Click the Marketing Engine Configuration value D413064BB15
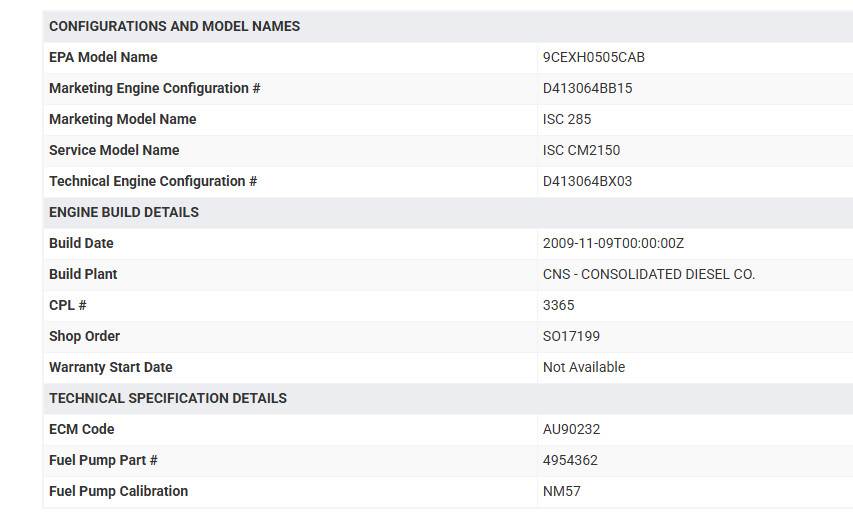Viewport: 853px width, 523px height. (588, 88)
